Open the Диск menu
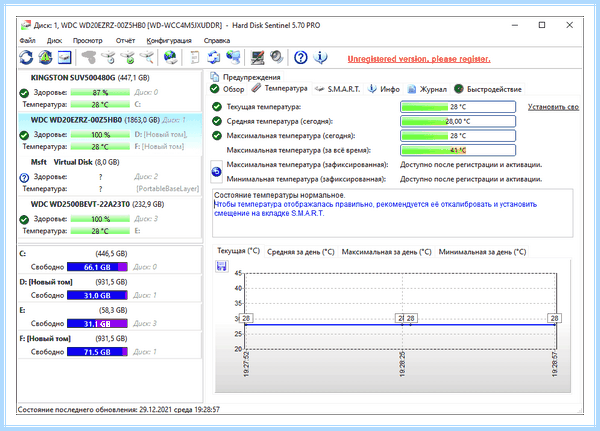 [x=54, y=41]
